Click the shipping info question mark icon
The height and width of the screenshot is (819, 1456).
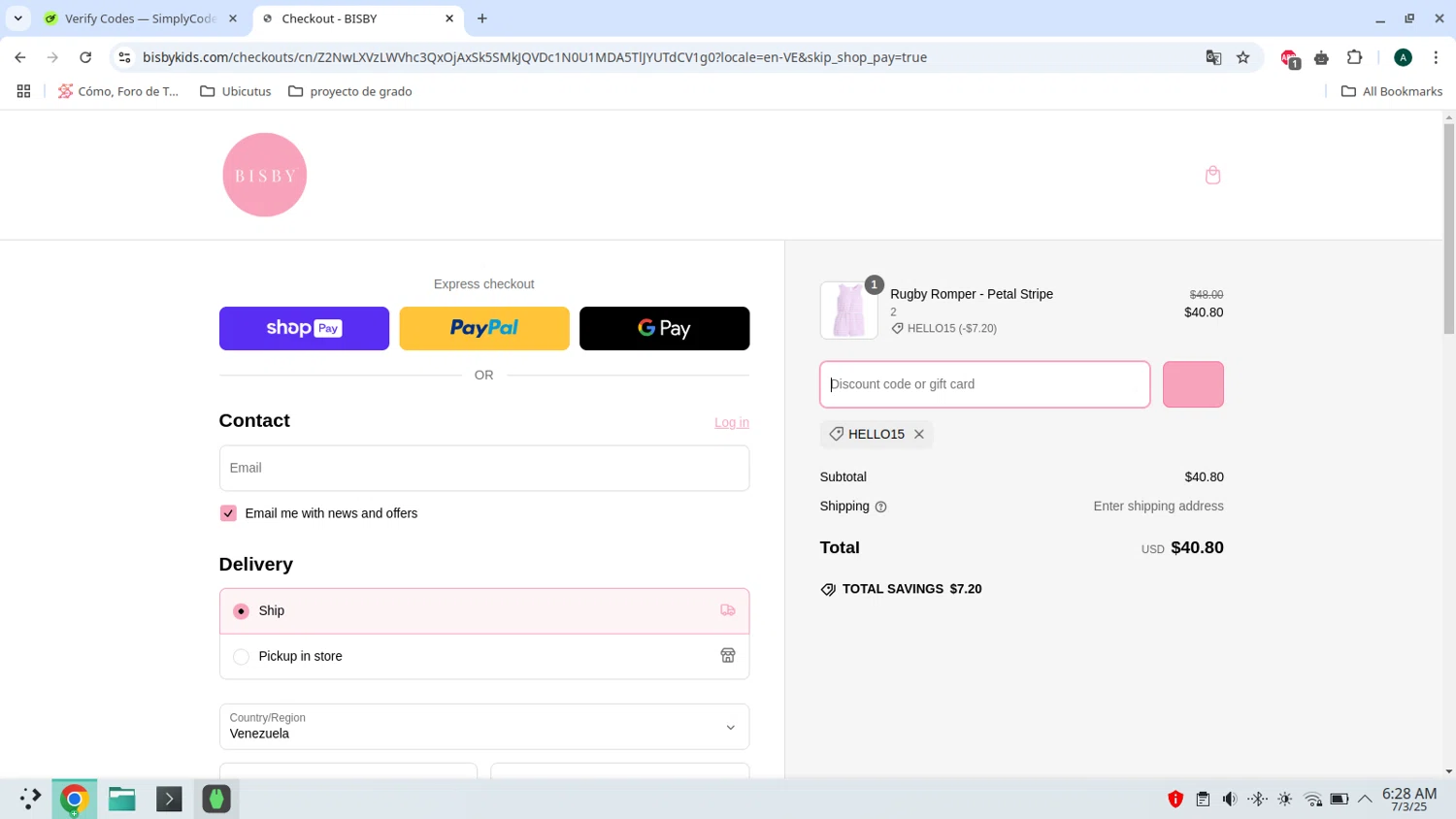pyautogui.click(x=881, y=507)
